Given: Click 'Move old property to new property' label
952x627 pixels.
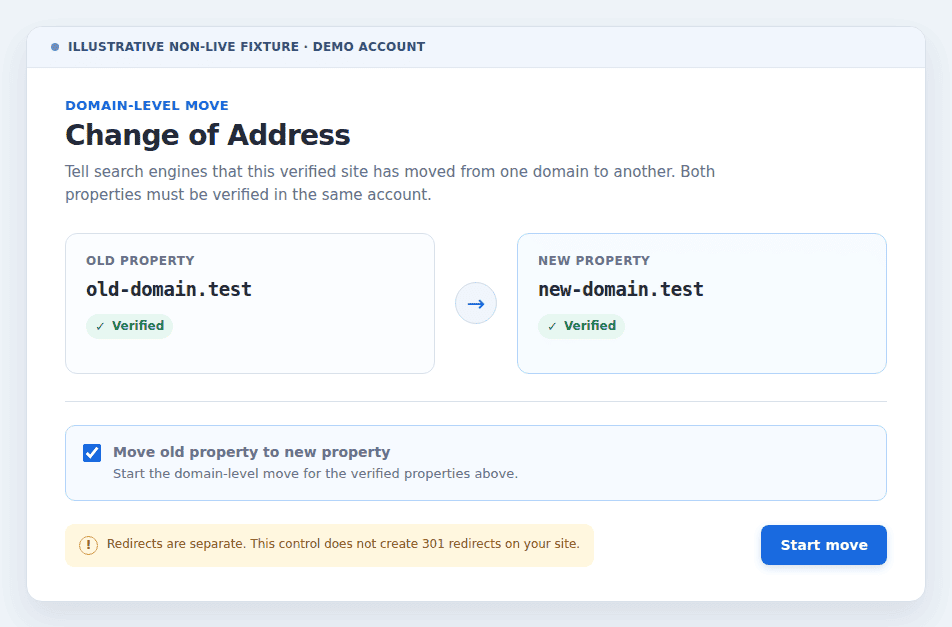Looking at the screenshot, I should [251, 452].
